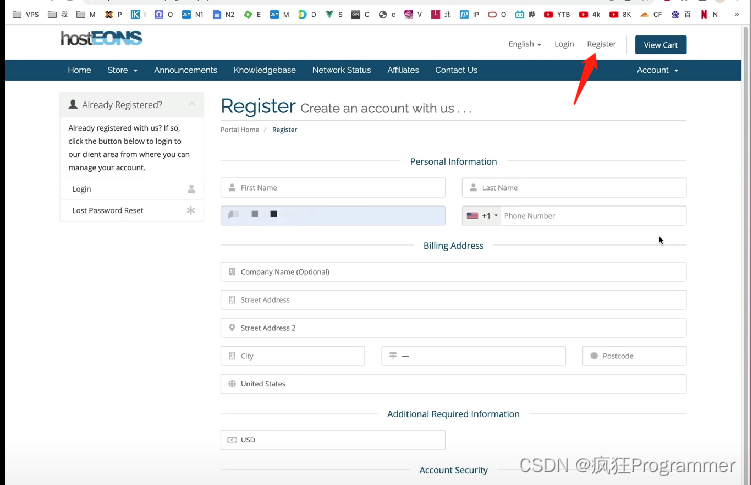Viewport: 751px width, 485px height.
Task: Open the United States country dropdown
Action: 453,384
